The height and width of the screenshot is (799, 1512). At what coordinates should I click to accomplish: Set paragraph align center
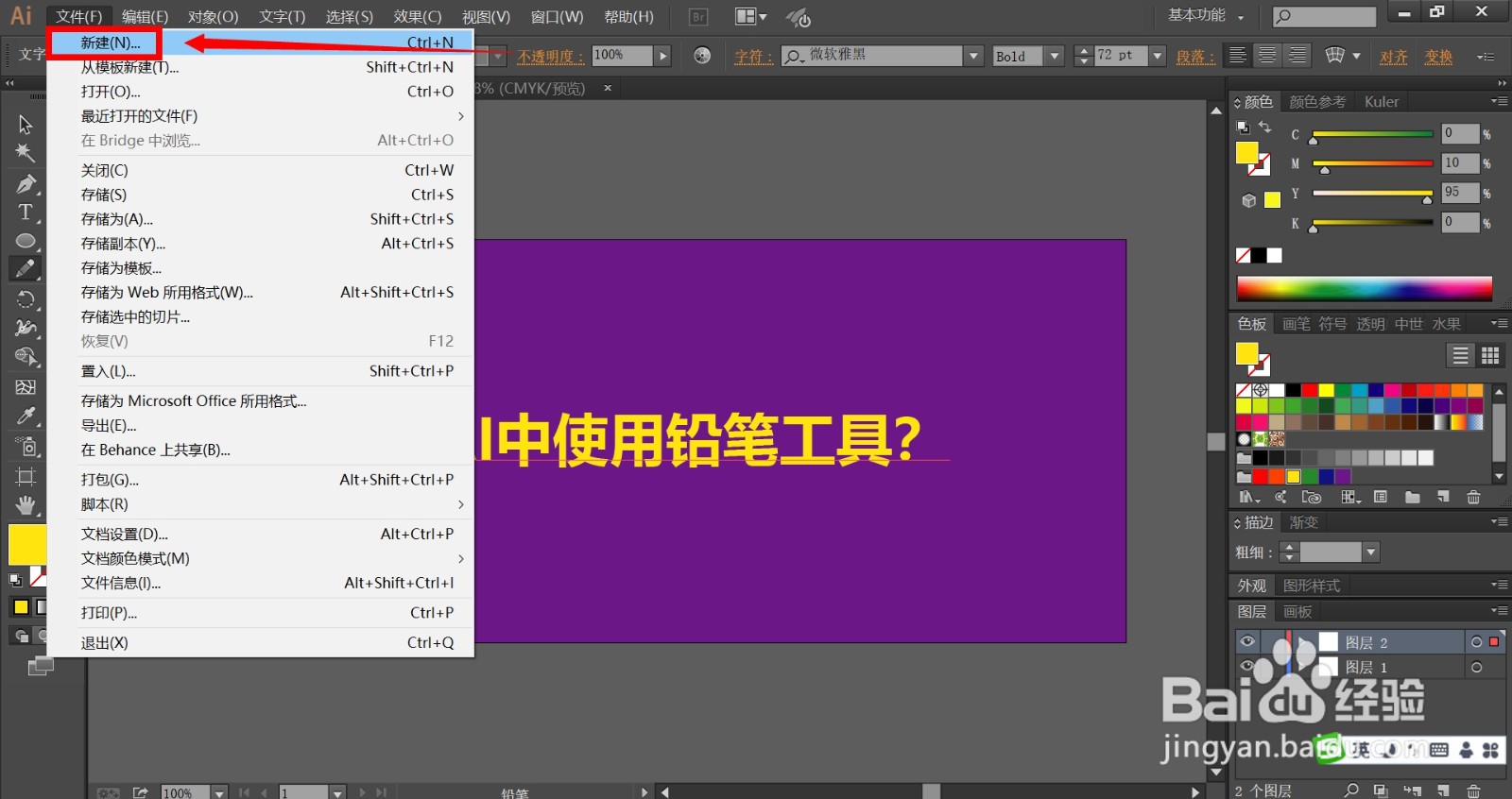coord(1267,56)
